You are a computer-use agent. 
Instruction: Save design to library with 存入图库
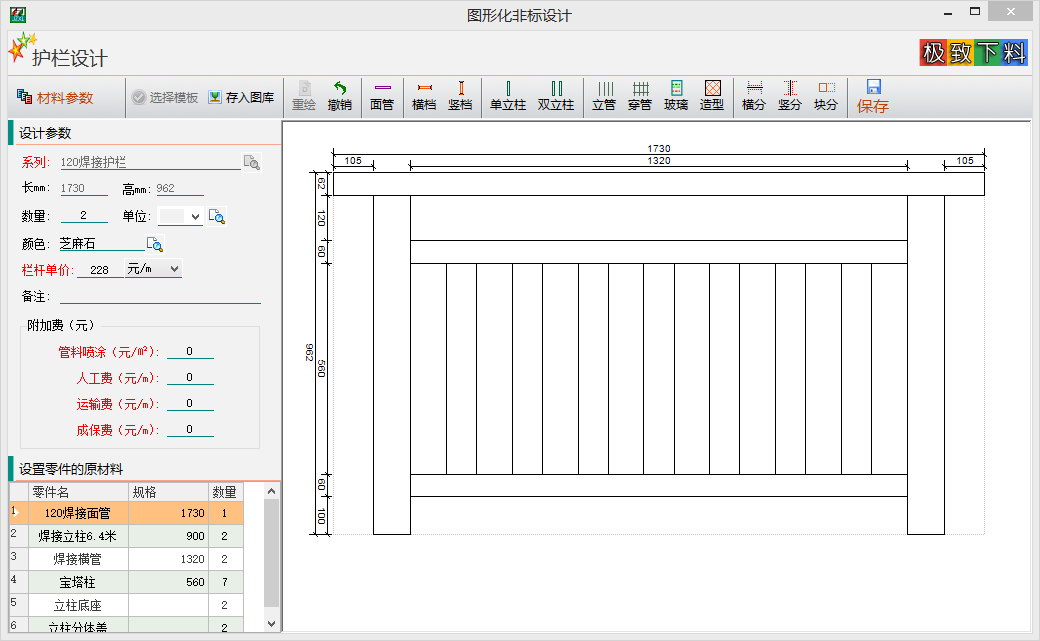point(241,98)
